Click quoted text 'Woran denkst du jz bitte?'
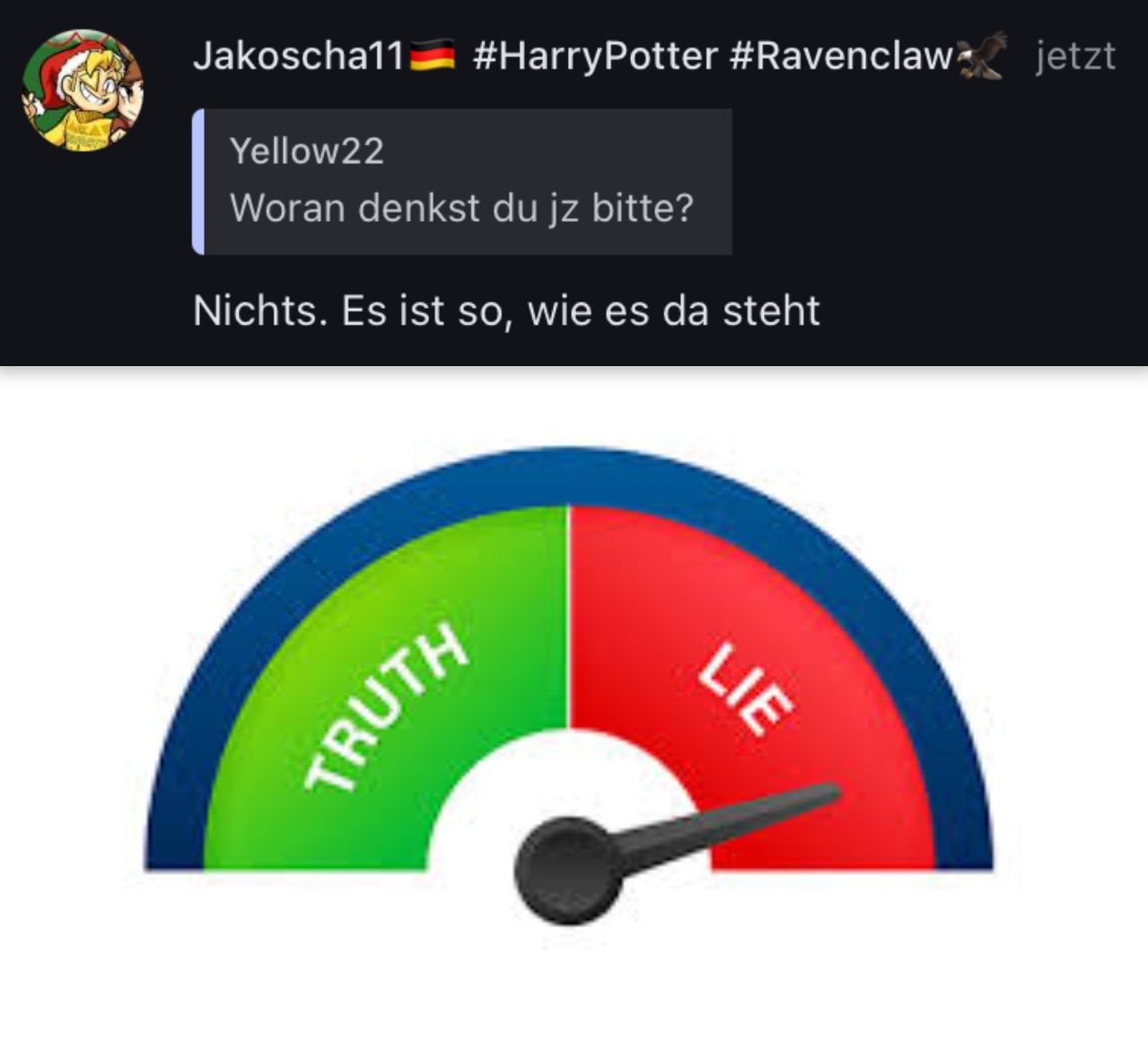 462,208
